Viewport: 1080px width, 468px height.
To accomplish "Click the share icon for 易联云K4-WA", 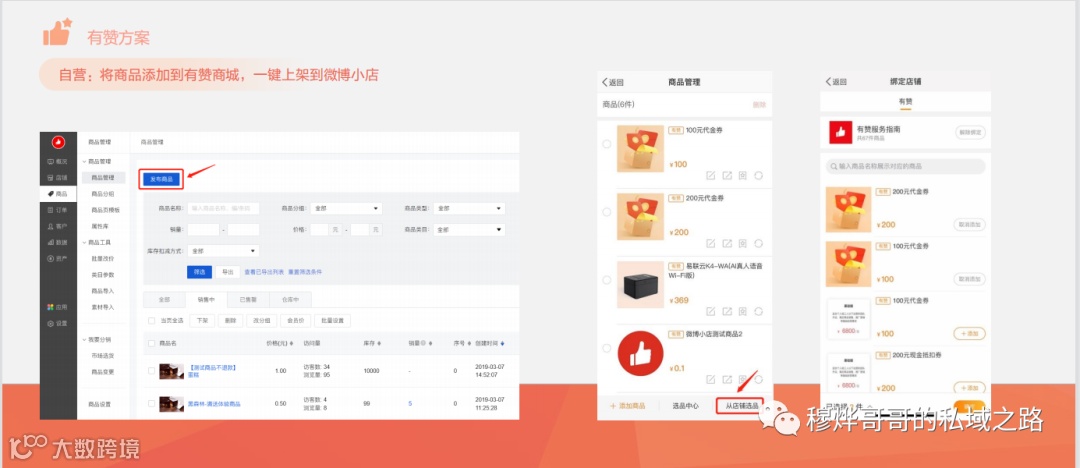I will 727,311.
